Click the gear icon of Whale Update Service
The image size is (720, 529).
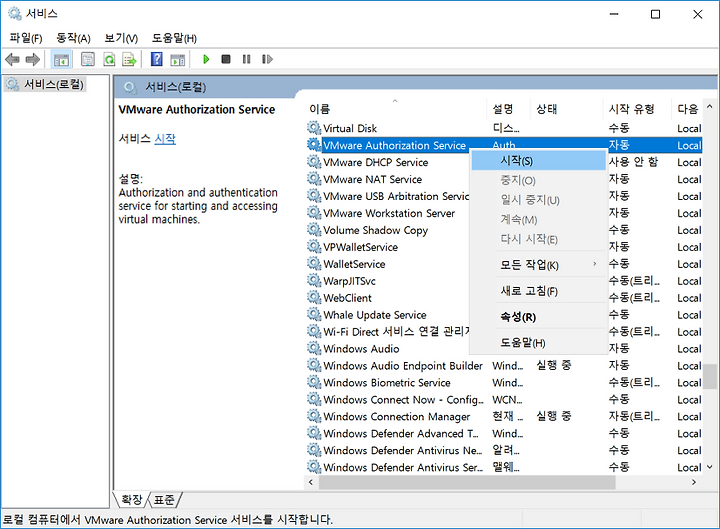314,315
